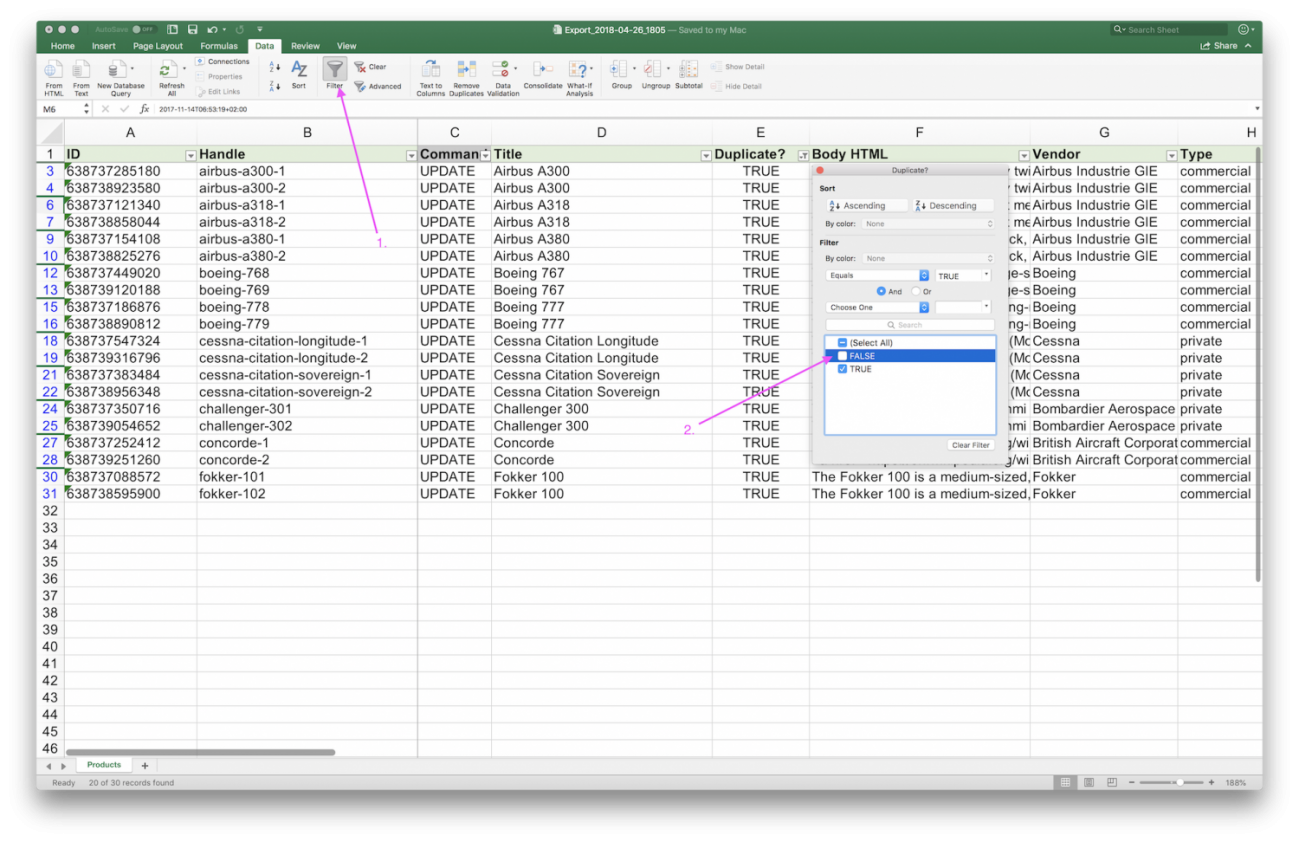Screen dimensions: 1299x842
Task: Open the Duplicate? column filter arrow
Action: pos(801,154)
